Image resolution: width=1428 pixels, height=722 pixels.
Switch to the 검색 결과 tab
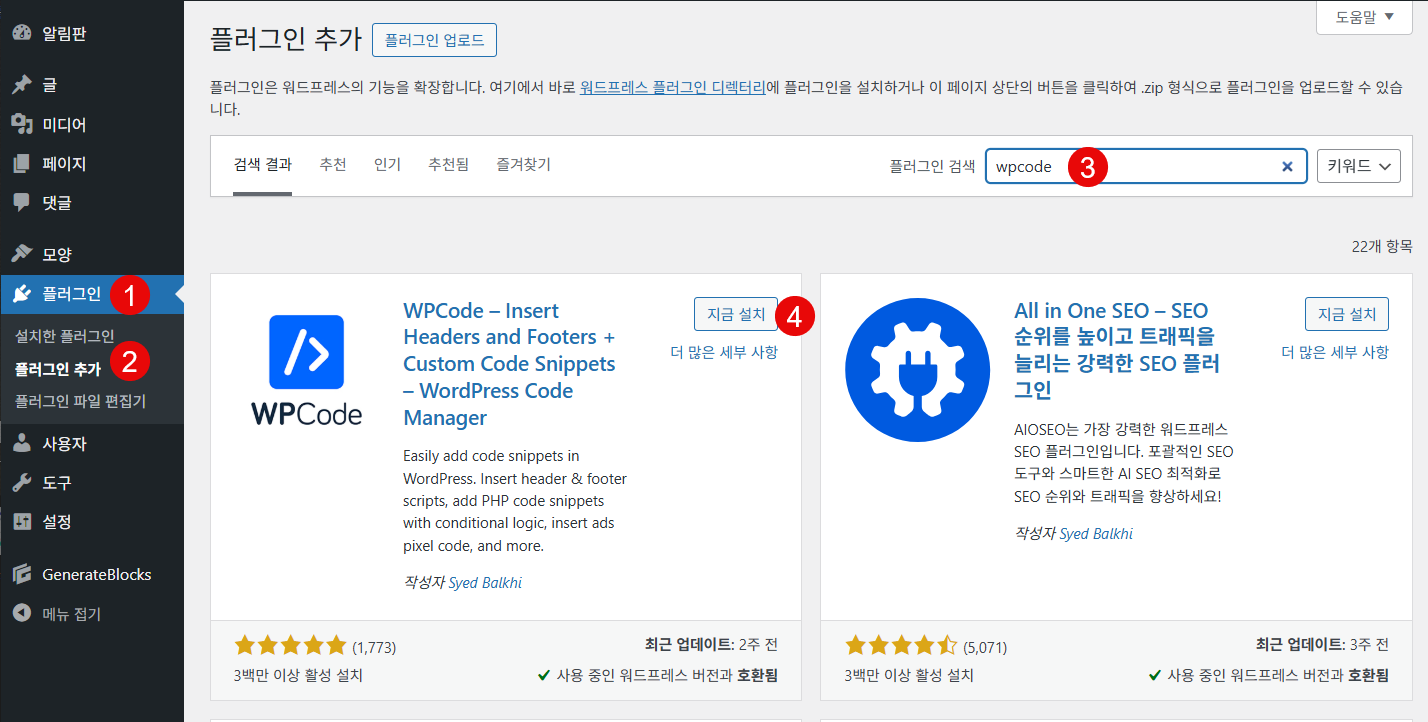262,165
